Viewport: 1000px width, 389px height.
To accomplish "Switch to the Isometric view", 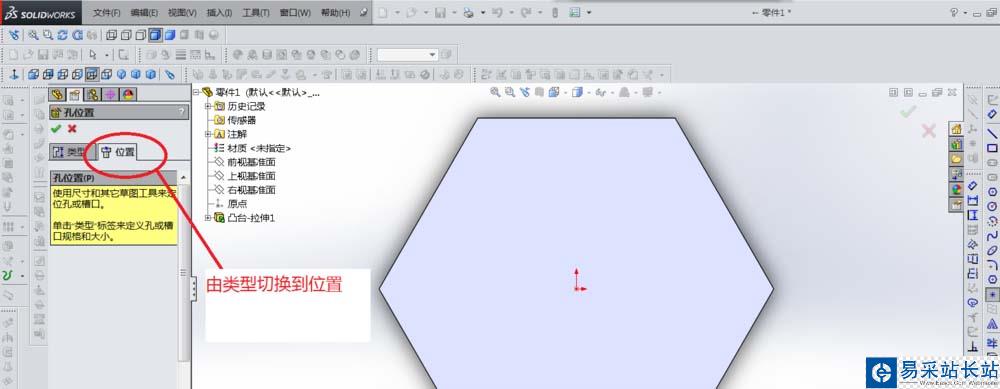I will pos(121,74).
